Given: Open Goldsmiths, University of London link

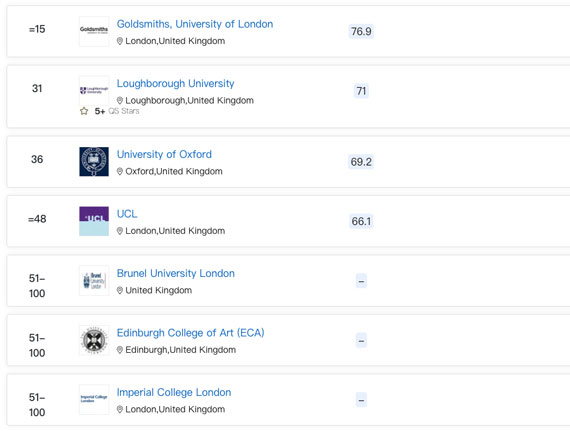Looking at the screenshot, I should 195,24.
